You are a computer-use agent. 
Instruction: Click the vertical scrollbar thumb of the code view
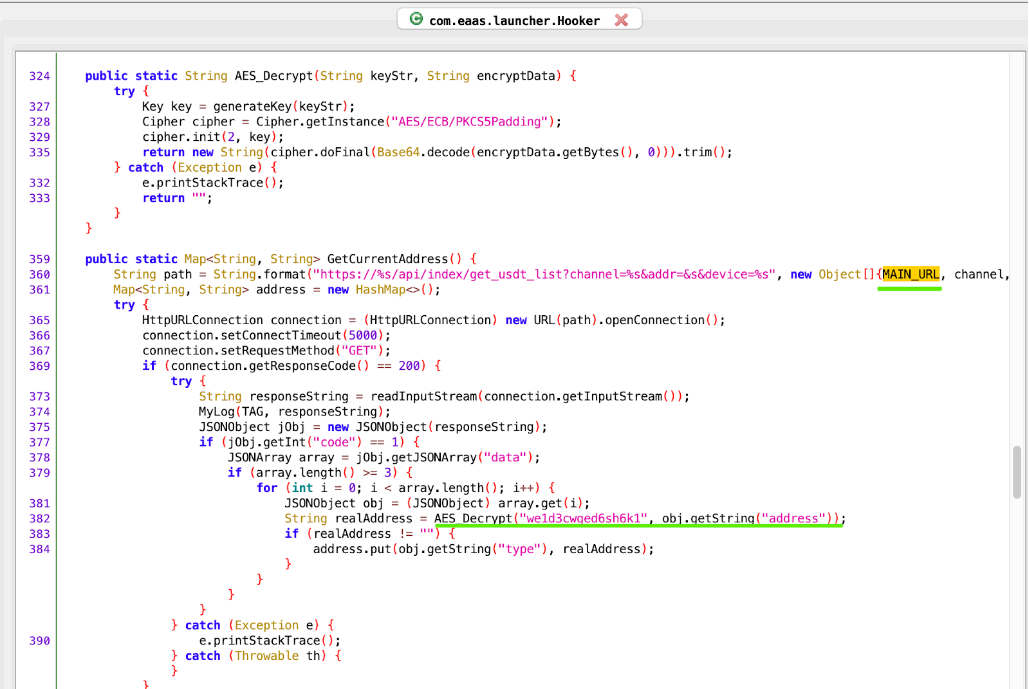click(1017, 472)
